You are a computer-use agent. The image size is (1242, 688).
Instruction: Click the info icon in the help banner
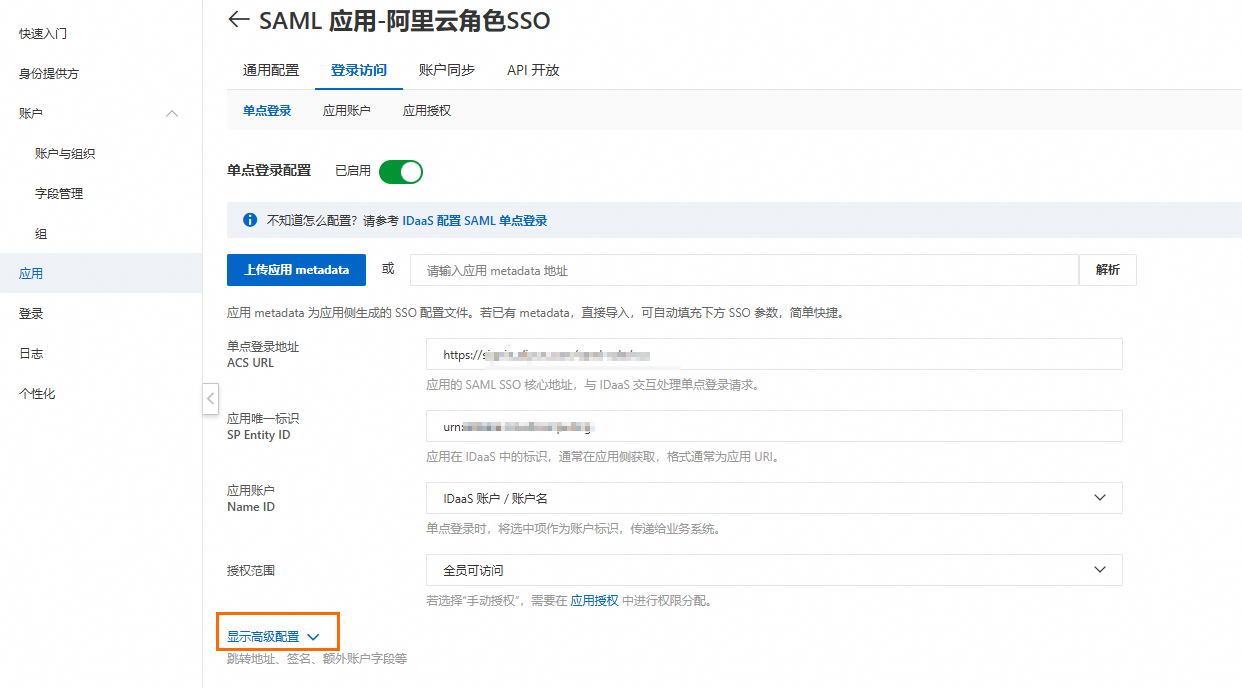[250, 220]
